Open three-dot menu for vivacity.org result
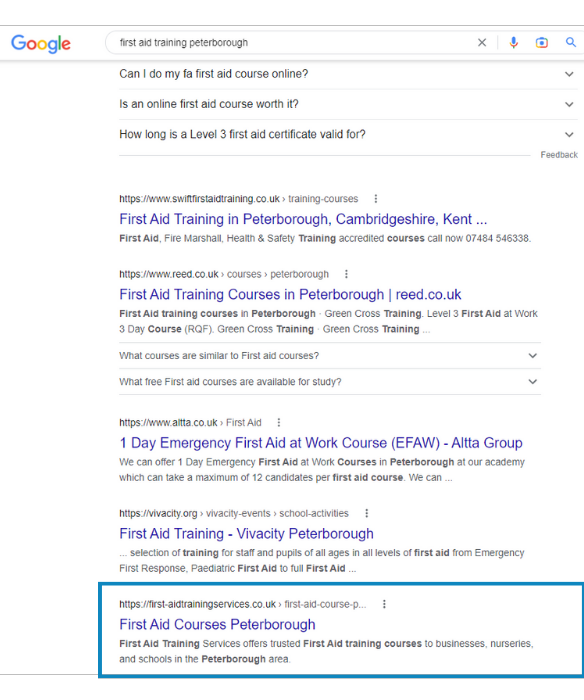 (367, 513)
